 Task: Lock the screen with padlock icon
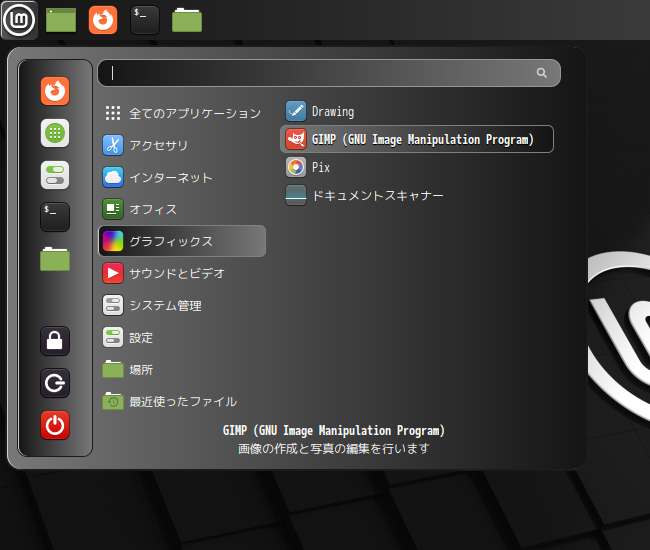click(x=55, y=341)
